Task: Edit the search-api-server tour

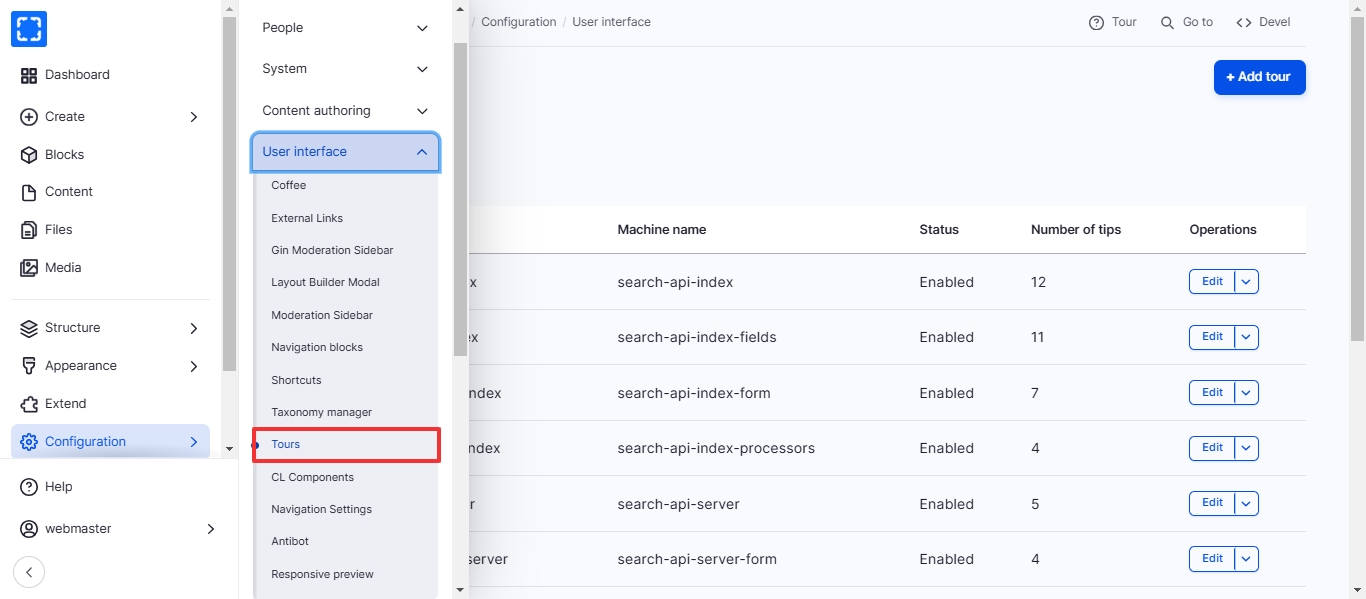Action: [x=1212, y=503]
